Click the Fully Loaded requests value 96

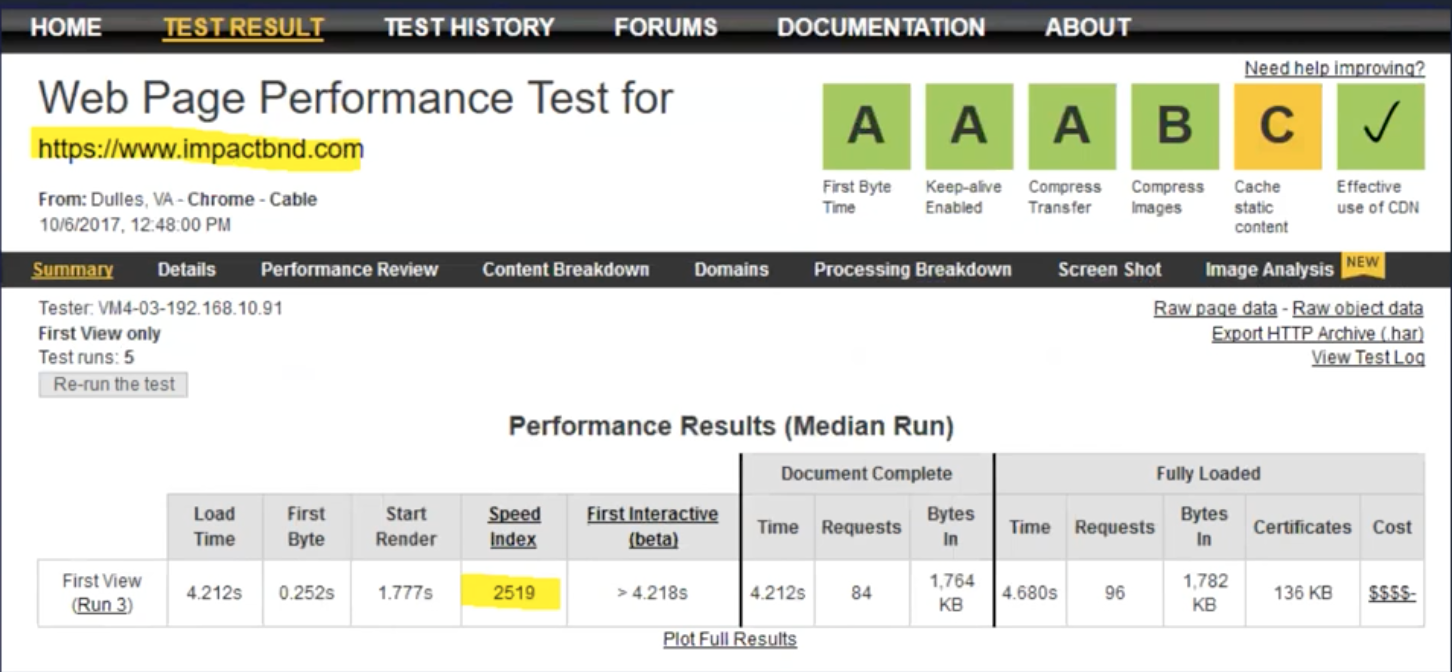click(x=1115, y=593)
